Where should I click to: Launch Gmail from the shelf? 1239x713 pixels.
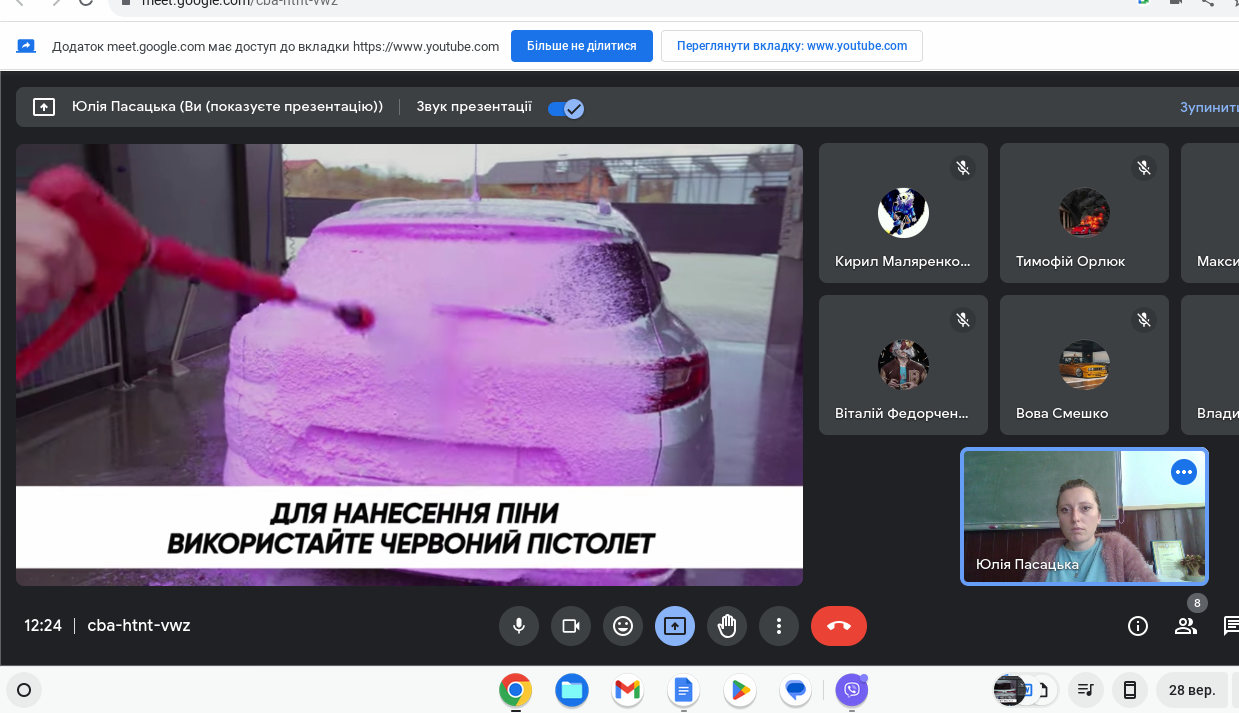tap(627, 690)
